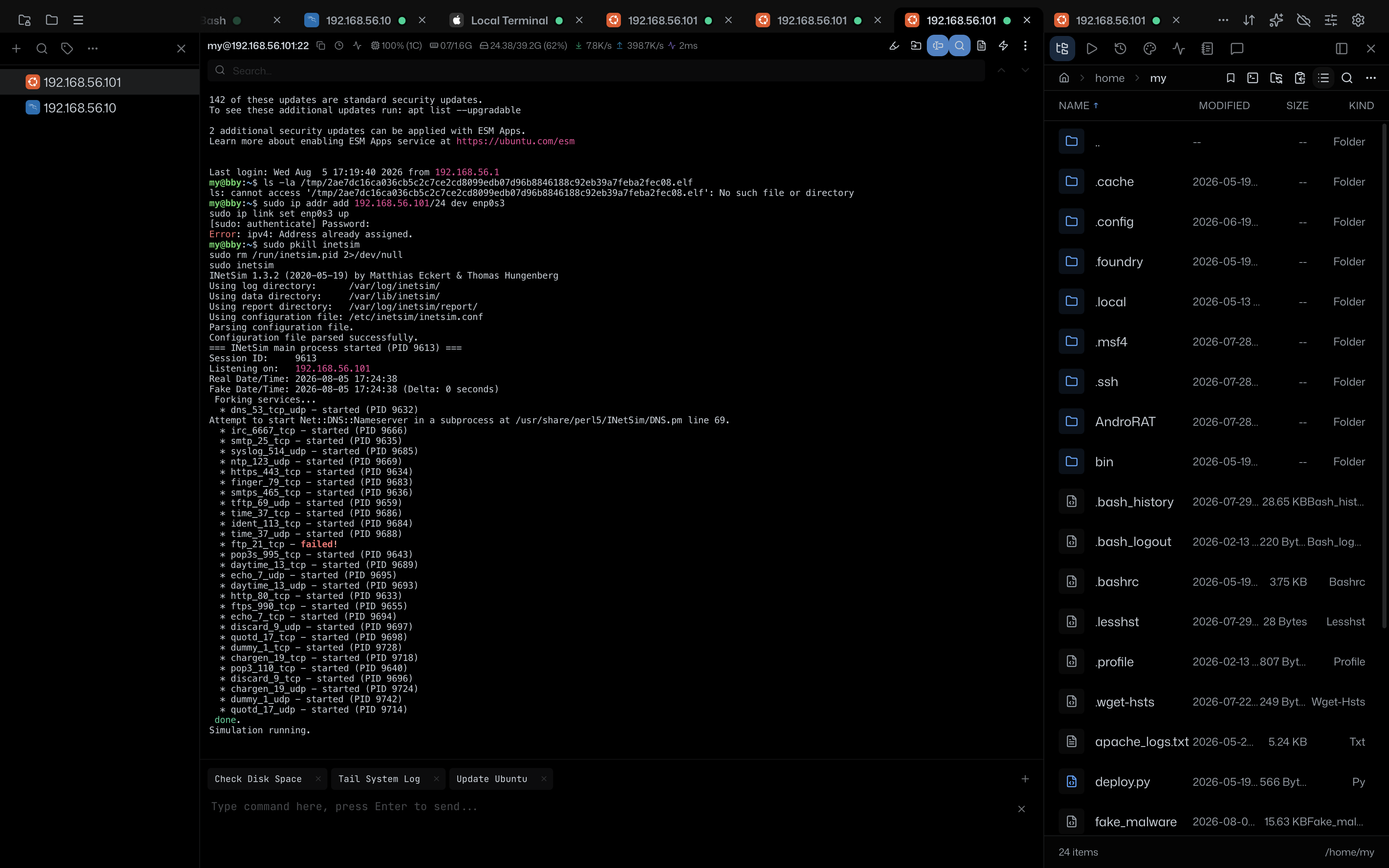Click the folder sync icon in file browser
Image resolution: width=1389 pixels, height=868 pixels.
click(1276, 78)
